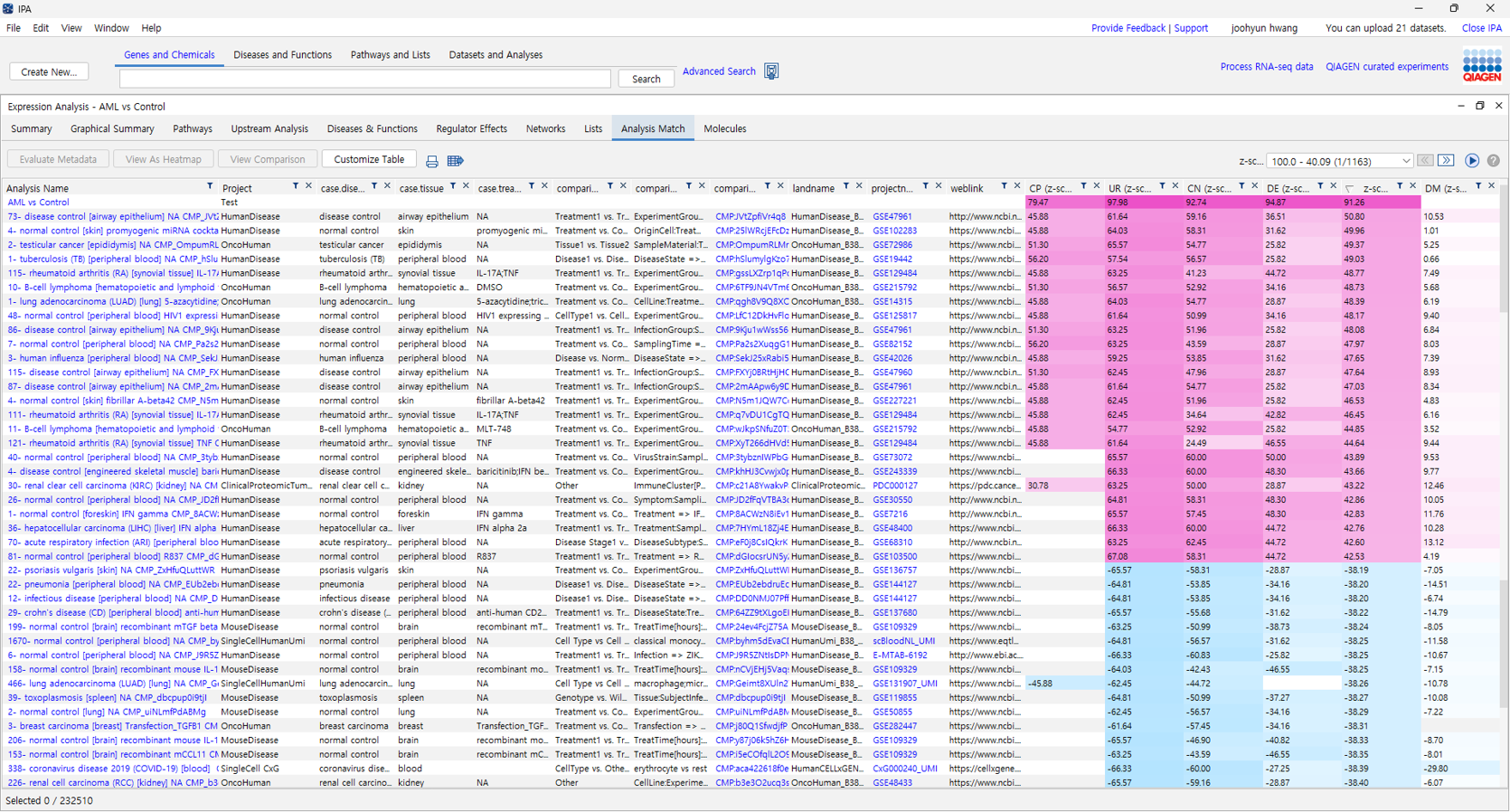
Task: Toggle sort triangle on z-score column
Action: point(1349,188)
